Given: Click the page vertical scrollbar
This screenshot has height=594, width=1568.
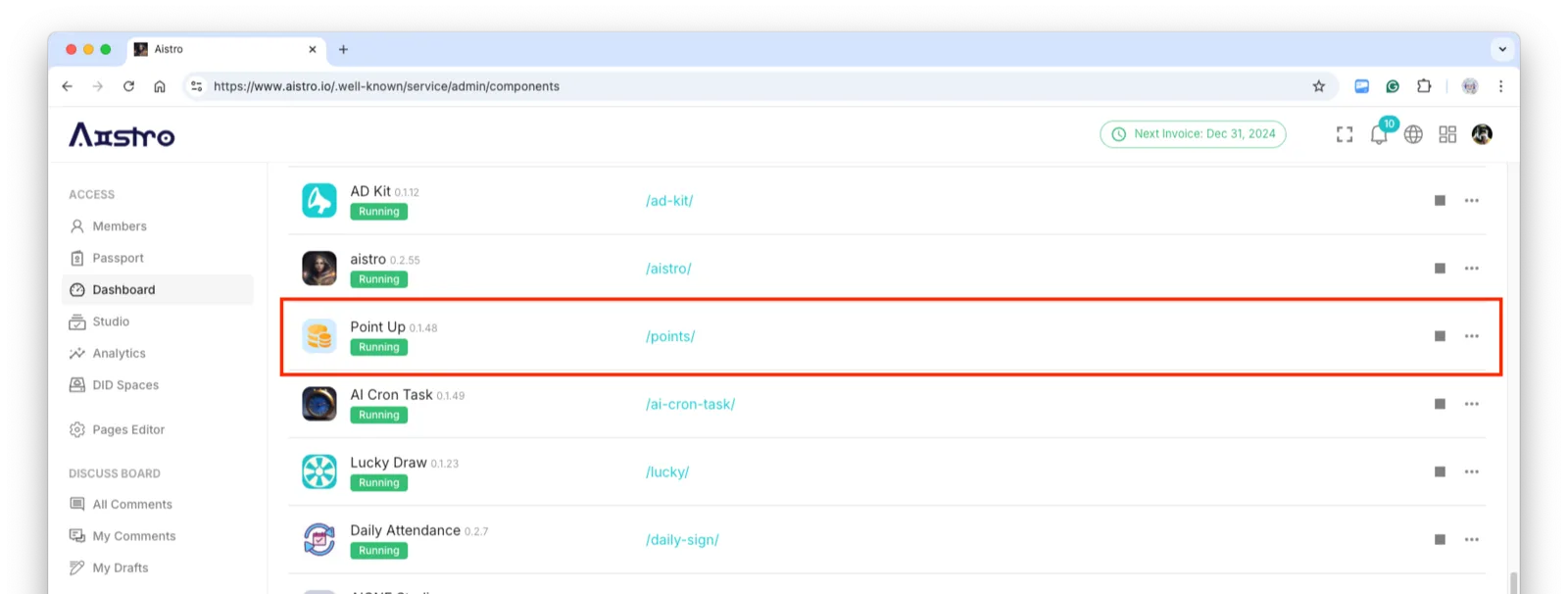Looking at the screenshot, I should pos(1514,582).
